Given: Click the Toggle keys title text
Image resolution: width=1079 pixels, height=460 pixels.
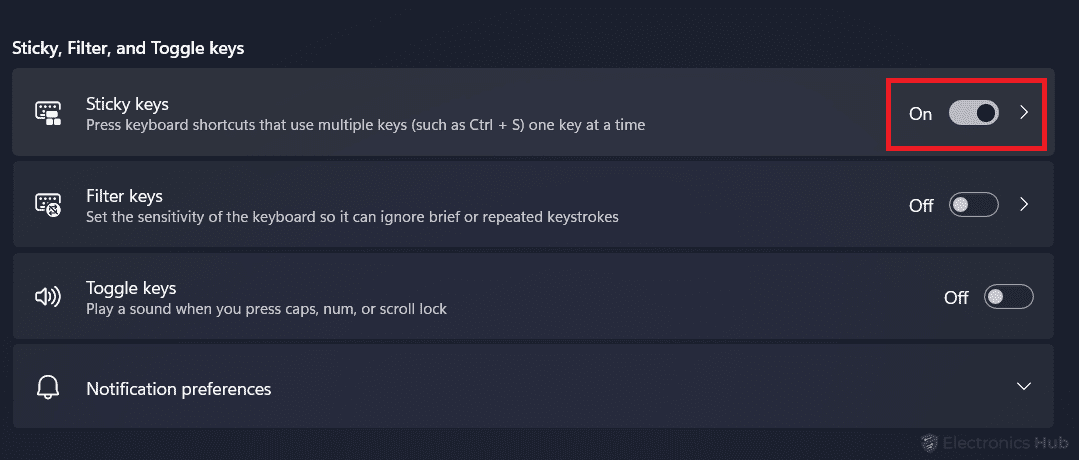Looking at the screenshot, I should pos(131,288).
